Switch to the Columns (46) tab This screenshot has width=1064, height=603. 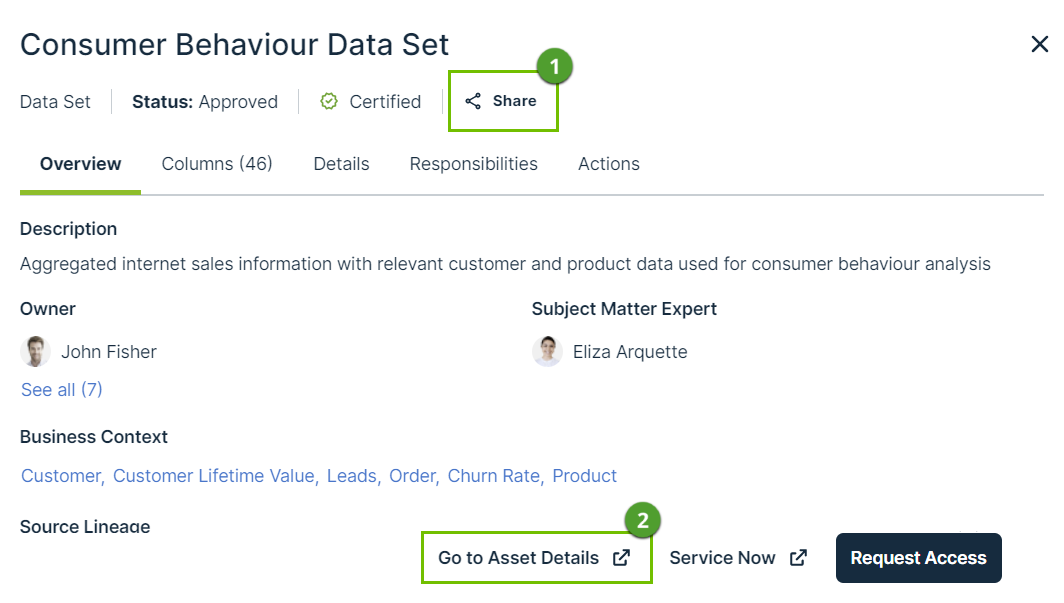217,164
